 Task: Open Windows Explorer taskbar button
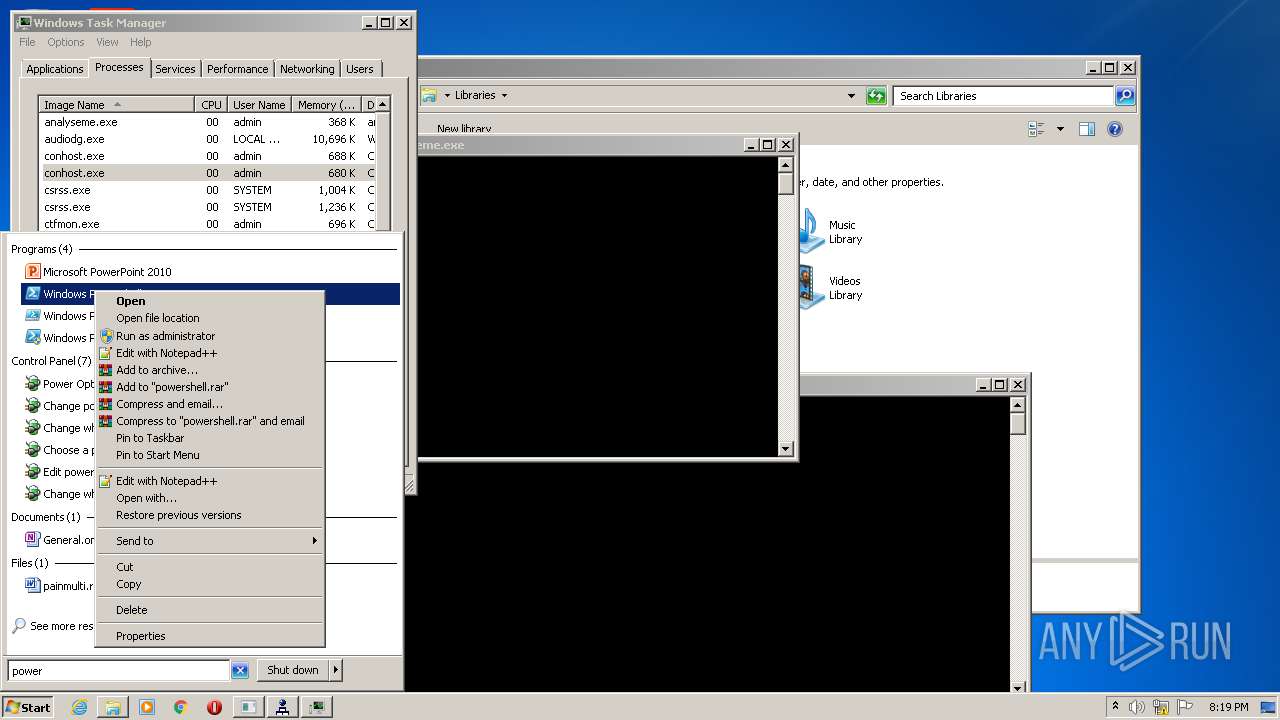pos(113,707)
